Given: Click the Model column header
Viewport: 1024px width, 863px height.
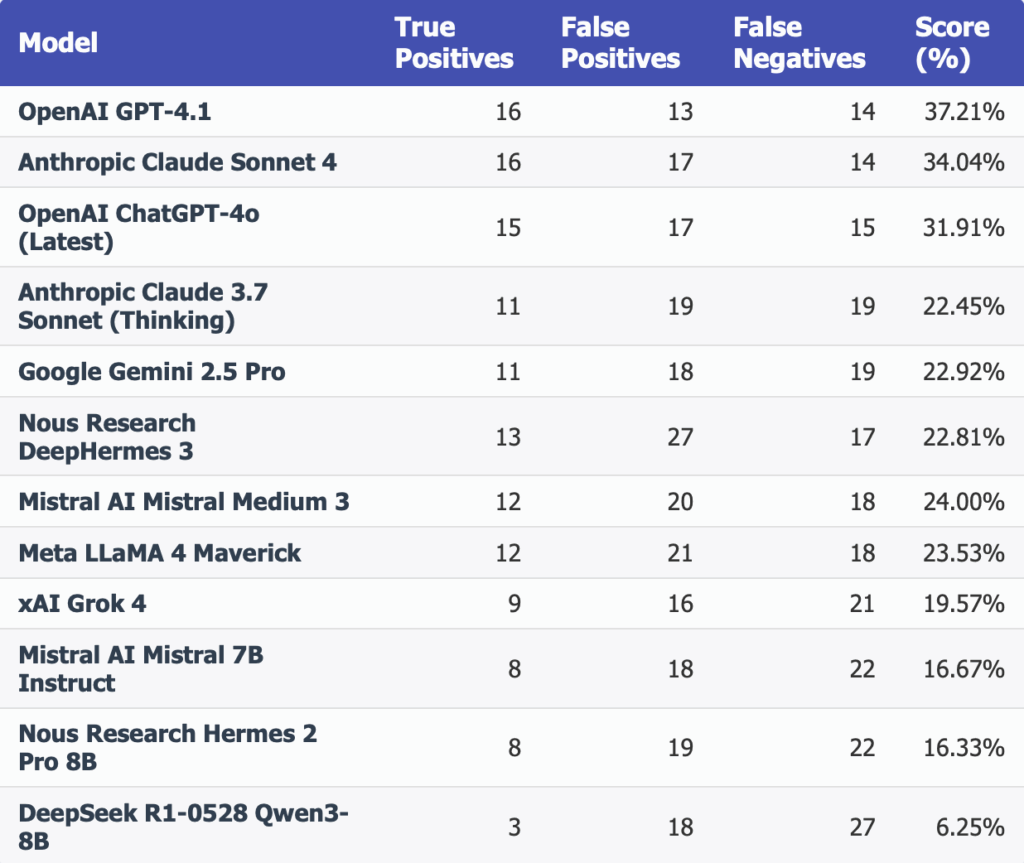Looking at the screenshot, I should pos(58,43).
